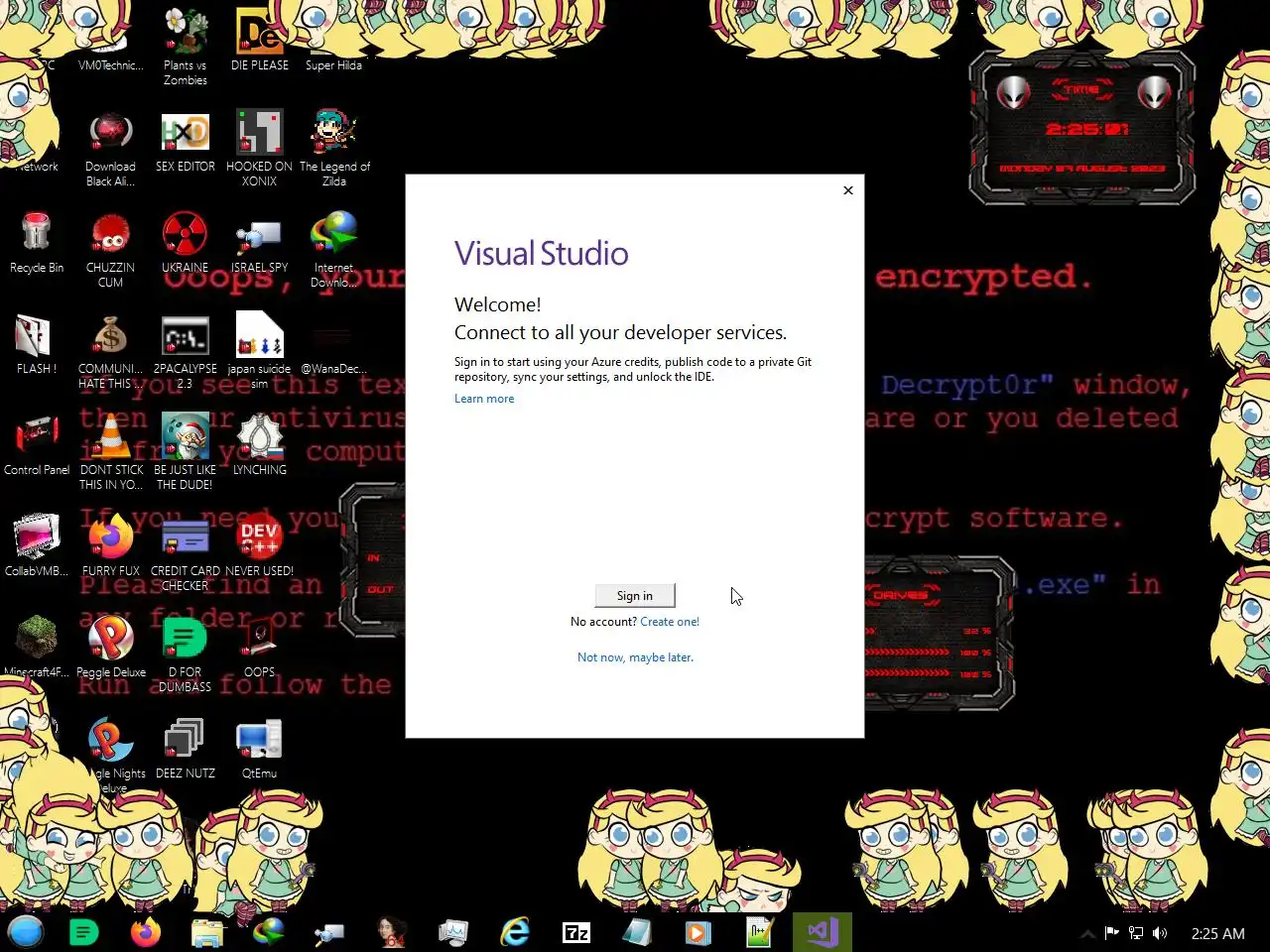Click the Sign in button
This screenshot has height=952, width=1270.
(635, 595)
